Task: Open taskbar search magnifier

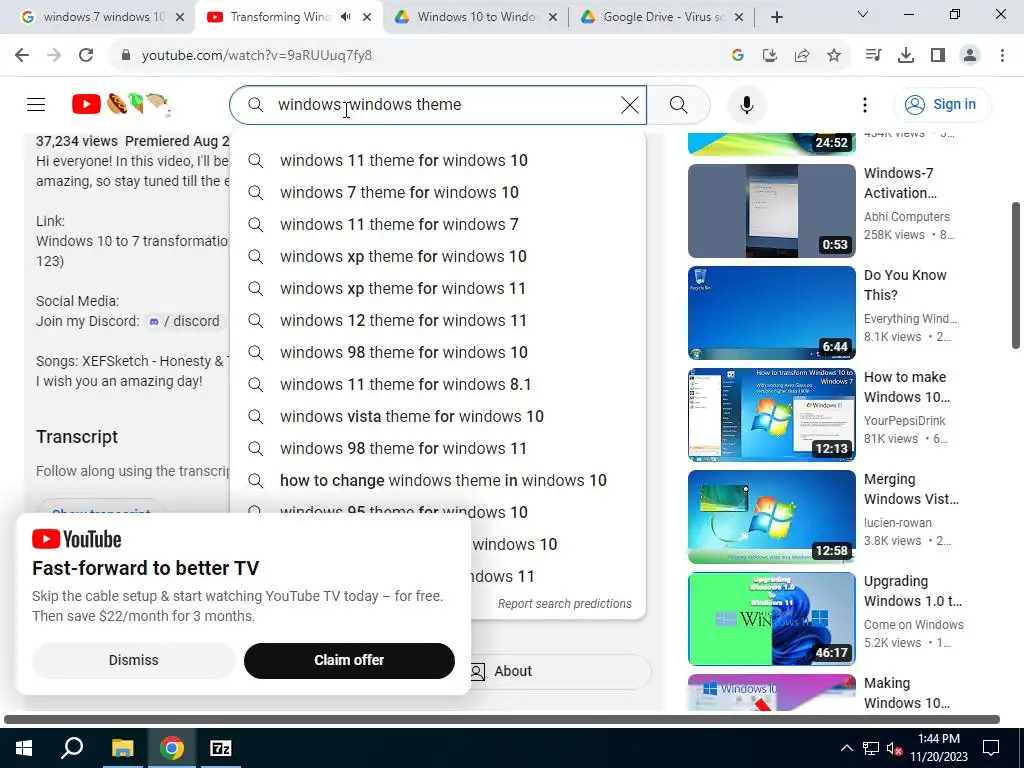Action: [72, 748]
